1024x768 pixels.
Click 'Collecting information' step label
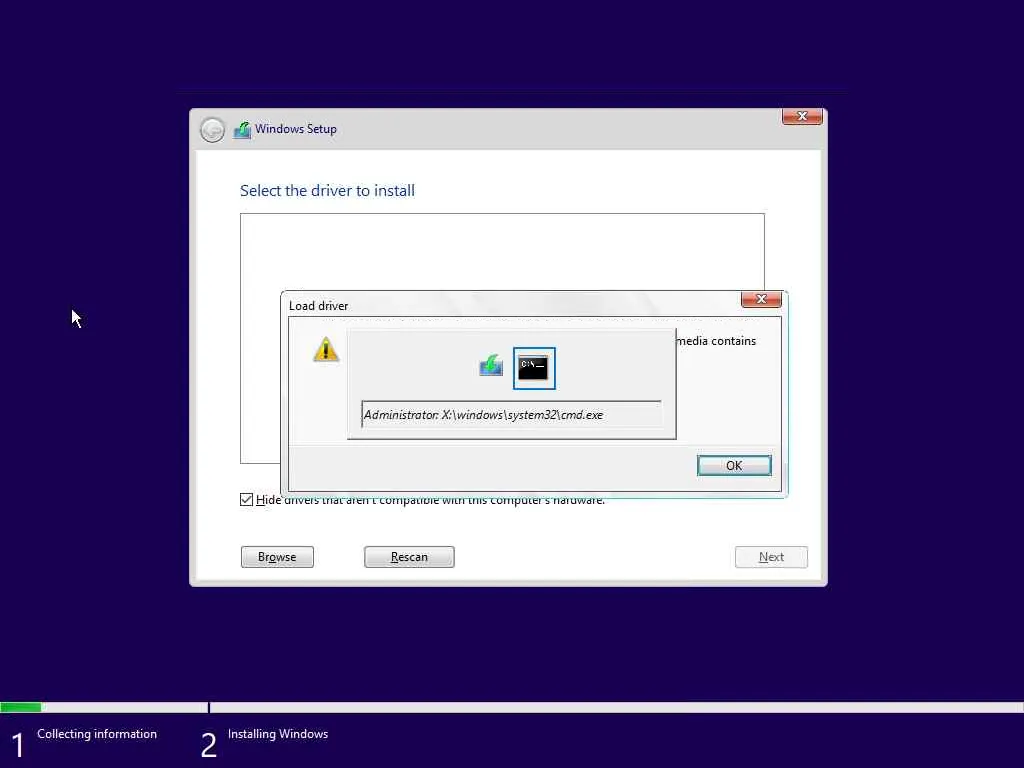click(97, 734)
